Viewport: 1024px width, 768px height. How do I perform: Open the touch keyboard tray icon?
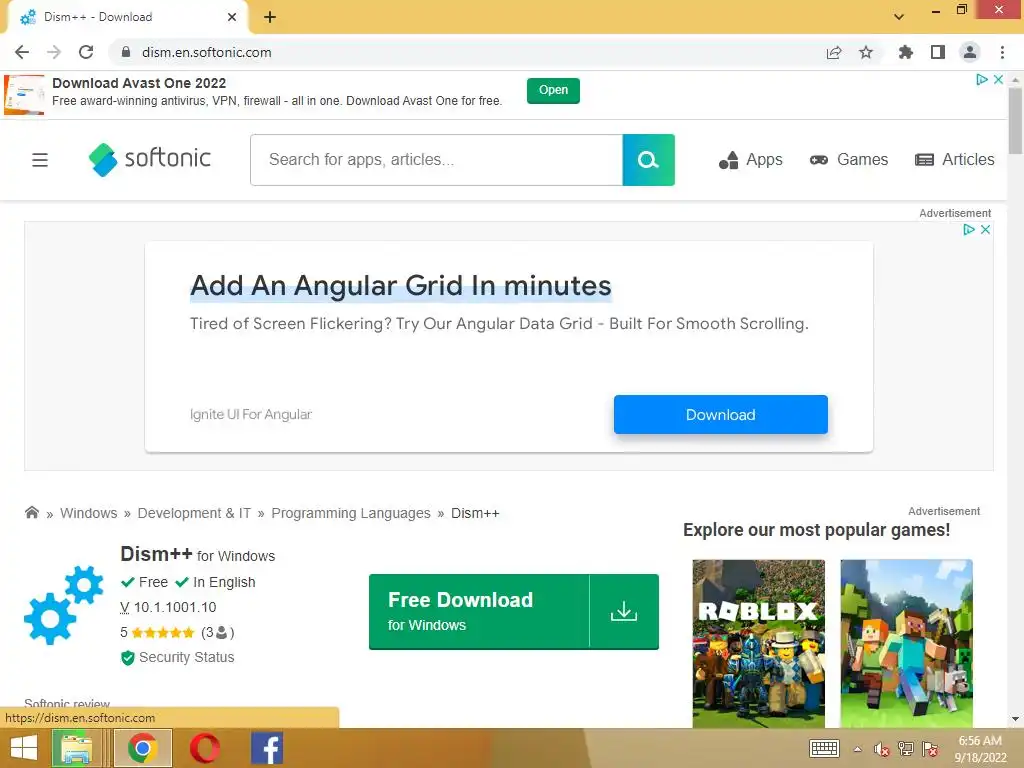pos(824,749)
